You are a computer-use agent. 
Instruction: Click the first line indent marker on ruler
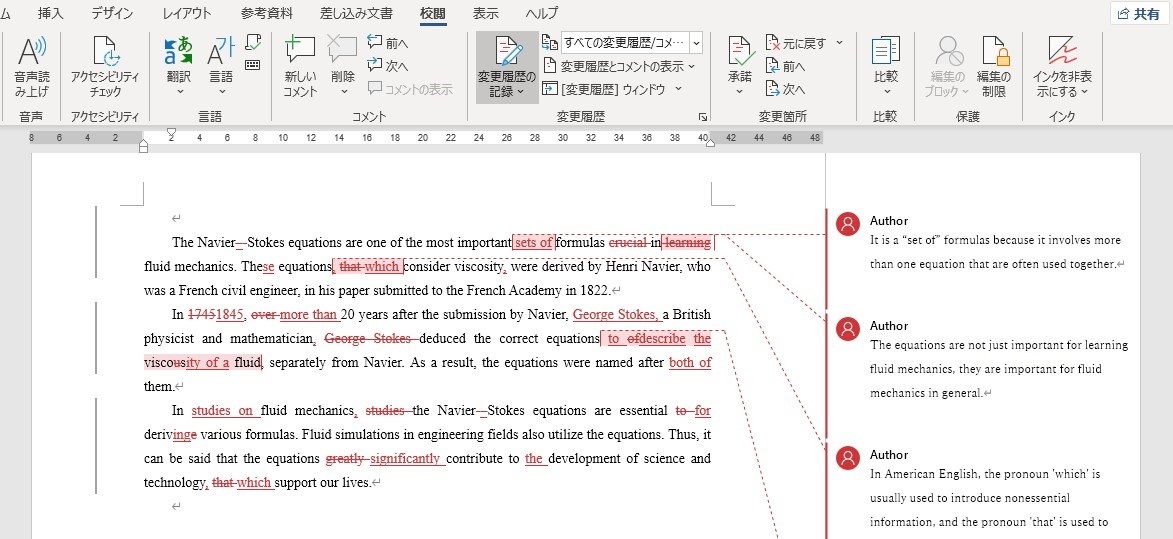pyautogui.click(x=171, y=132)
